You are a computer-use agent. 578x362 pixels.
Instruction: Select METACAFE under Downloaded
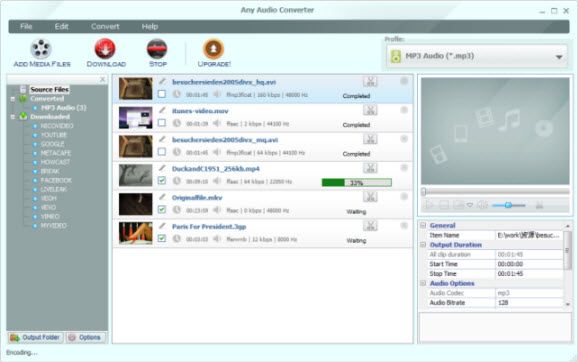(56, 153)
